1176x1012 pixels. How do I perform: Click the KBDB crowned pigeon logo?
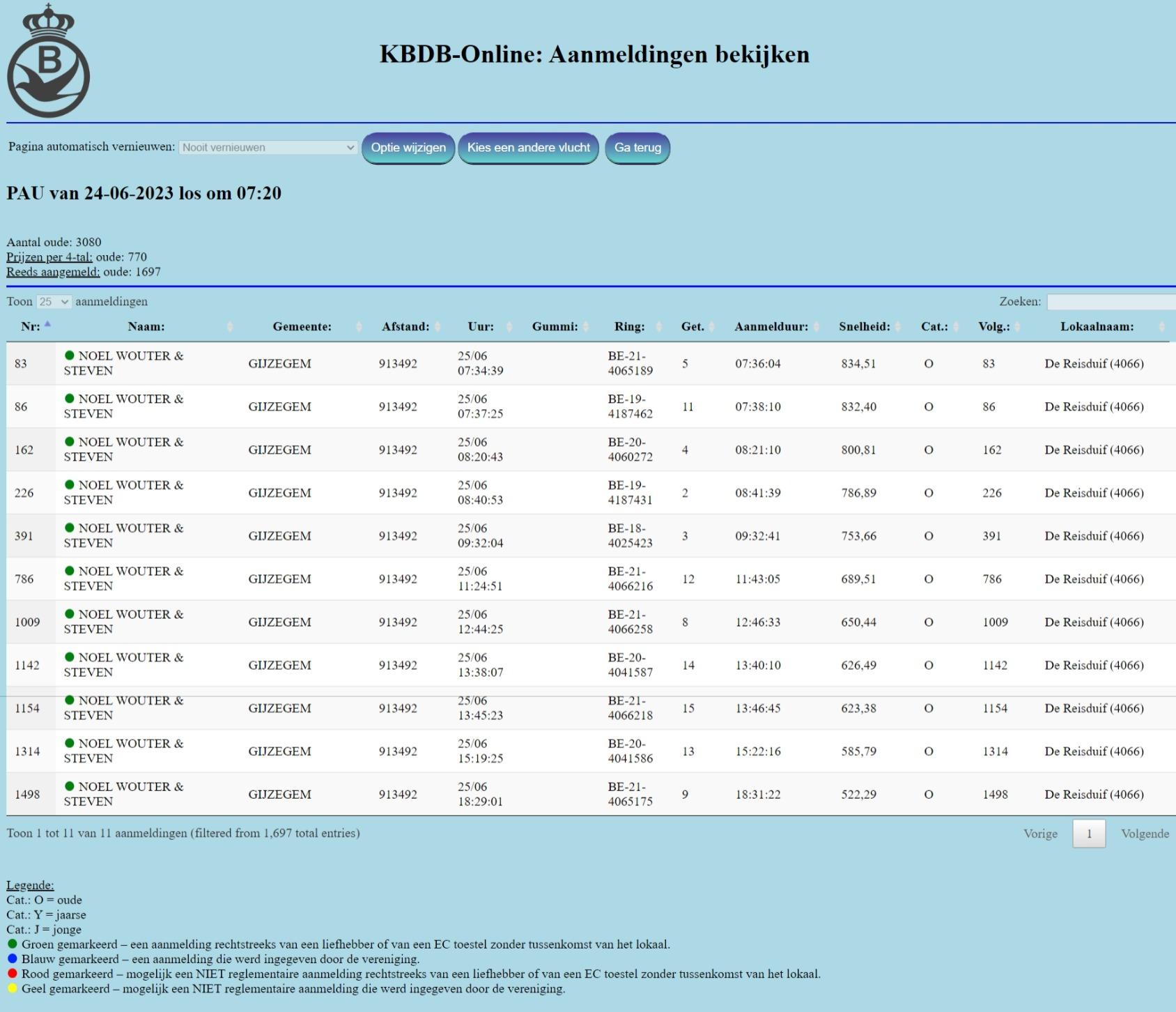tap(48, 61)
